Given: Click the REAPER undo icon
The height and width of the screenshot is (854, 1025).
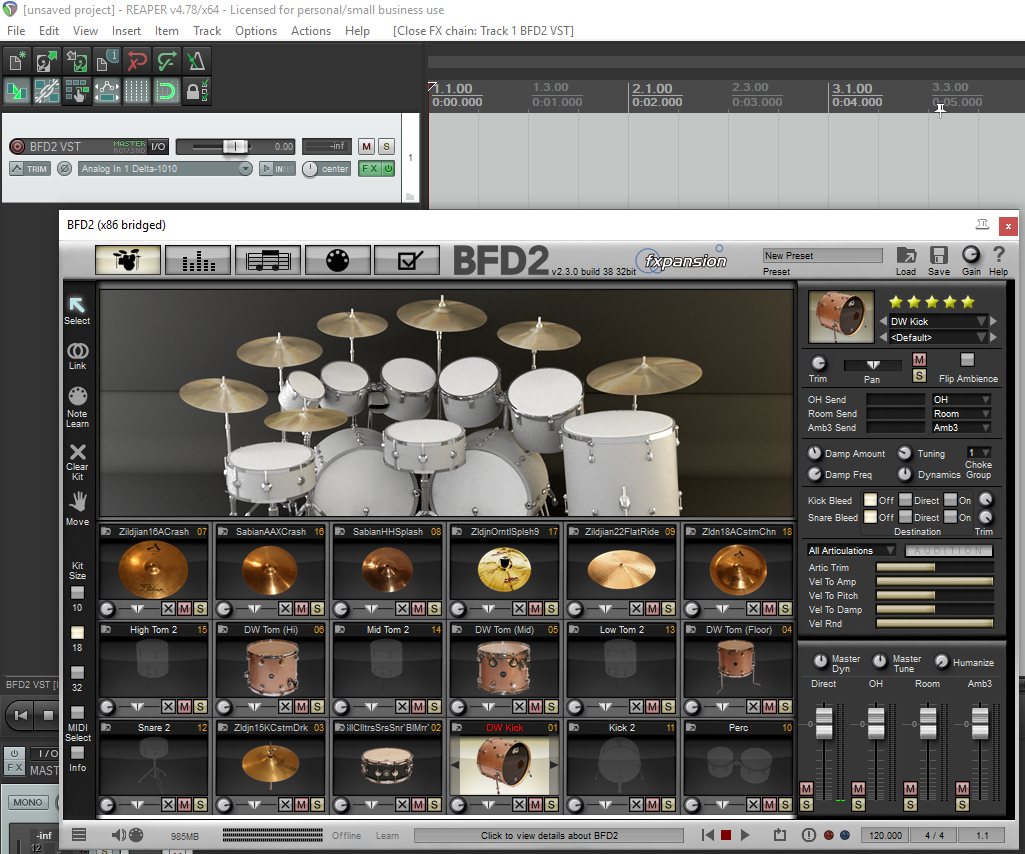Looking at the screenshot, I should pyautogui.click(x=137, y=61).
